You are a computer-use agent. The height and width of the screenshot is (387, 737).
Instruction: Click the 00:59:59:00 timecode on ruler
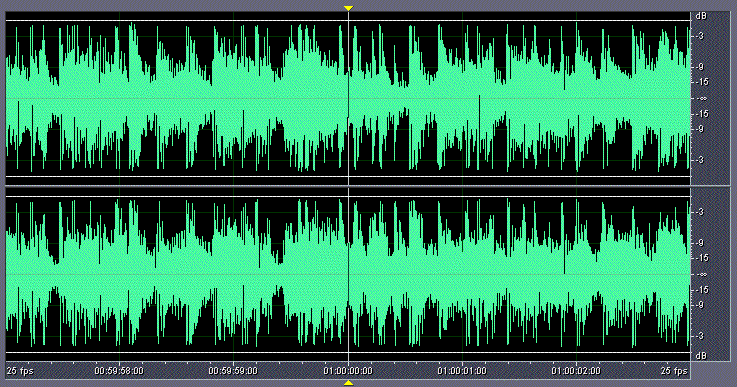[233, 371]
